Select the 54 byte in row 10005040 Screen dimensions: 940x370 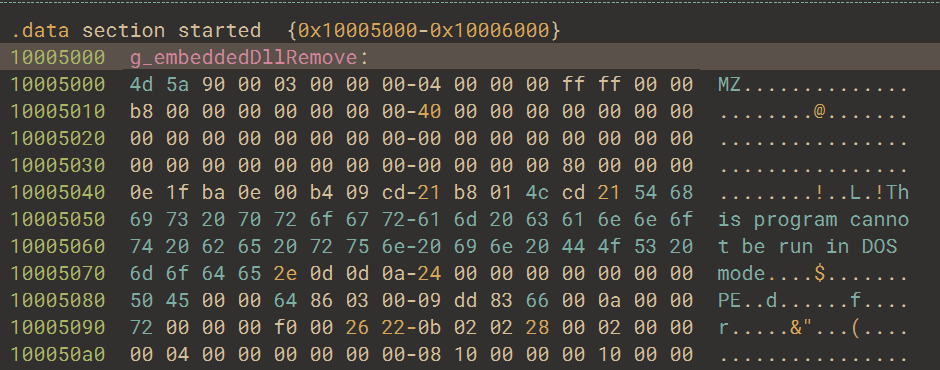pos(646,192)
